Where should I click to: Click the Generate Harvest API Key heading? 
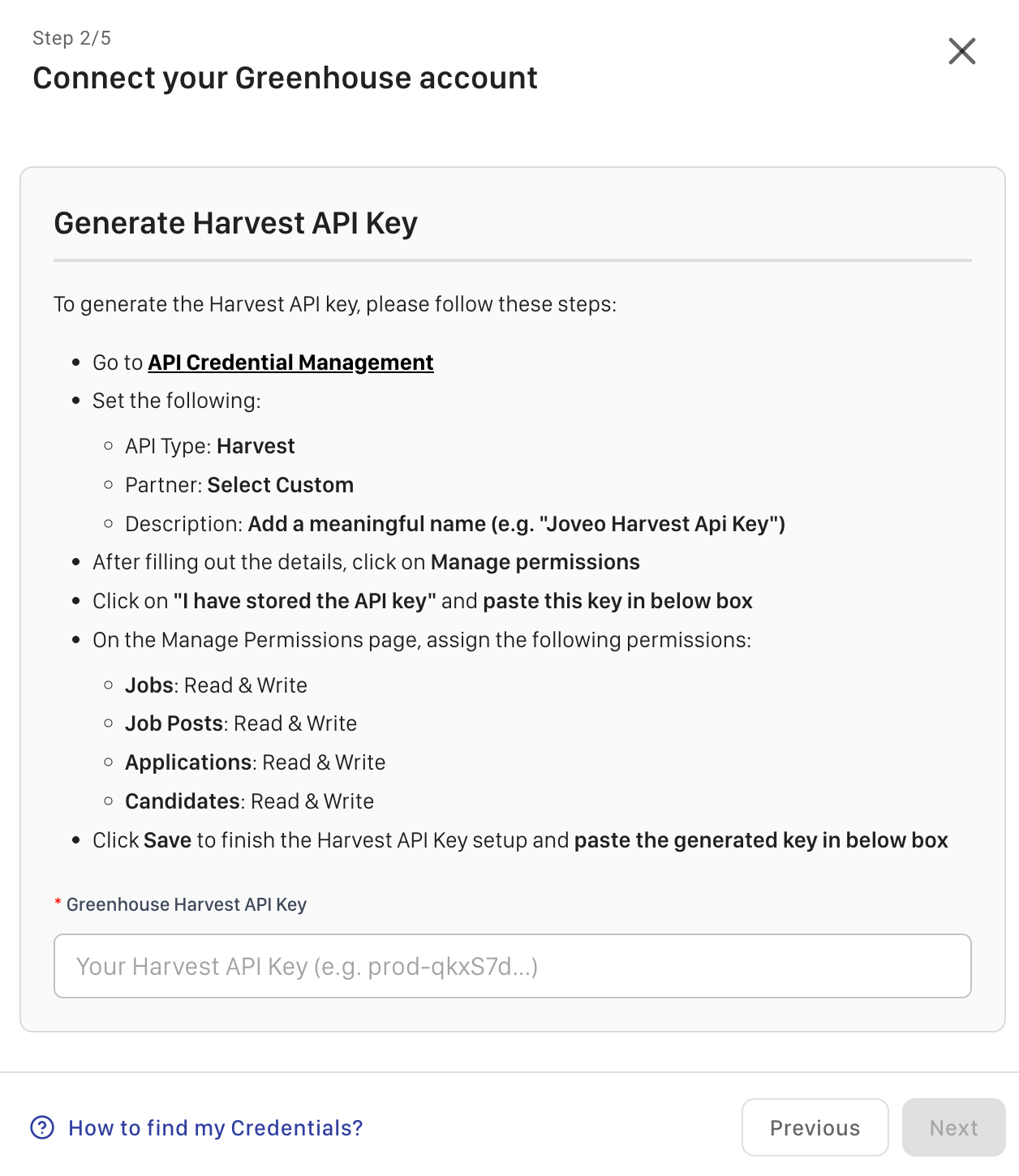(x=235, y=223)
